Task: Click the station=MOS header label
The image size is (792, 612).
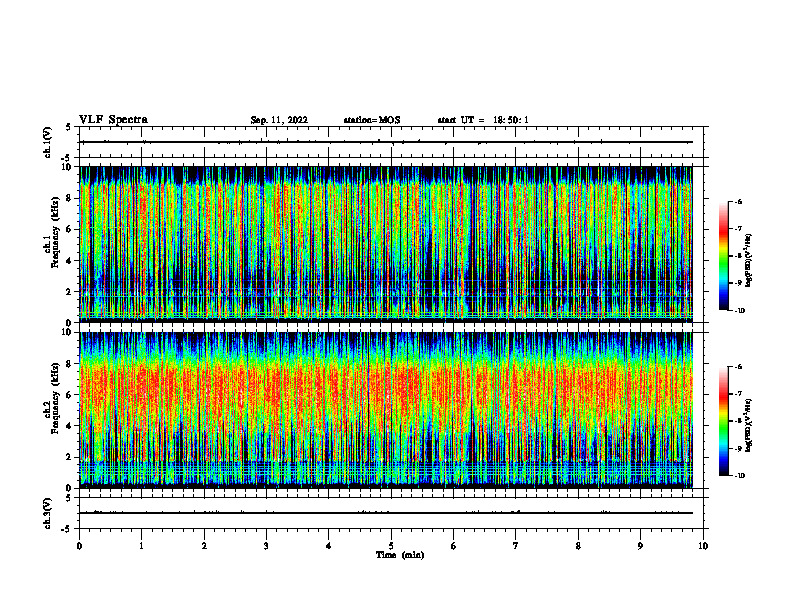Action: tap(372, 120)
